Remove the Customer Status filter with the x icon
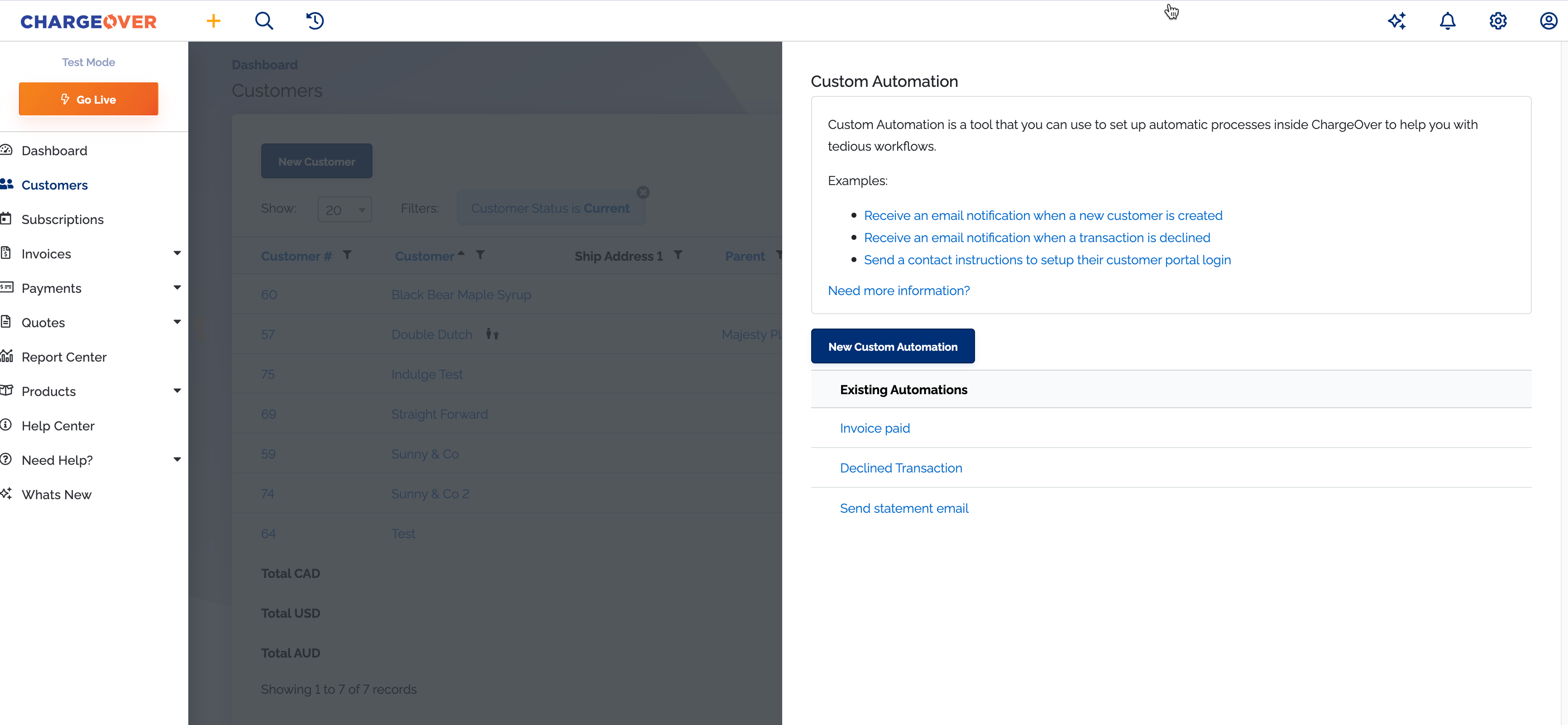Screen dimensions: 1568x725 click(x=643, y=192)
